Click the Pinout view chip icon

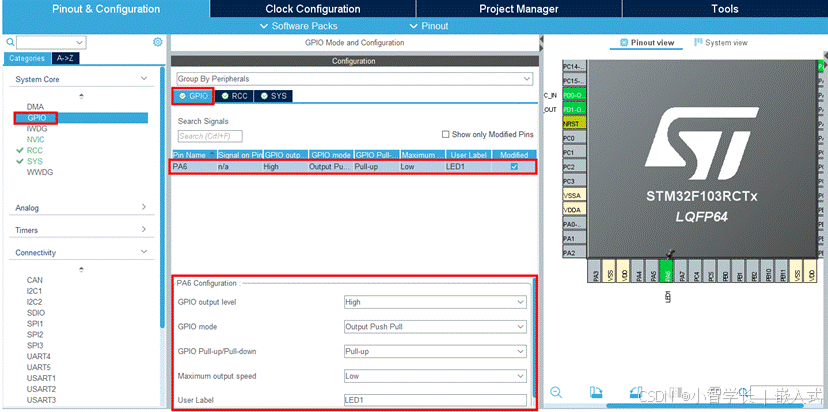624,42
